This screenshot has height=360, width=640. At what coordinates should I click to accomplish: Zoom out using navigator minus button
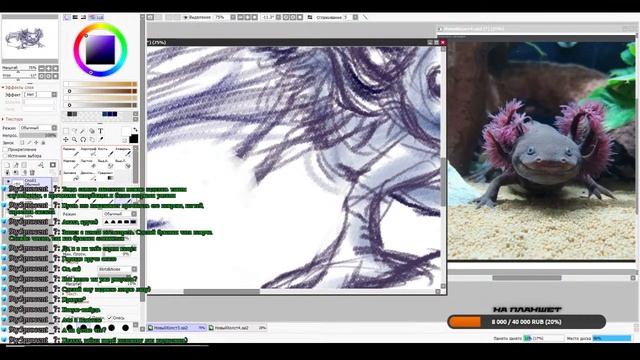(41, 68)
